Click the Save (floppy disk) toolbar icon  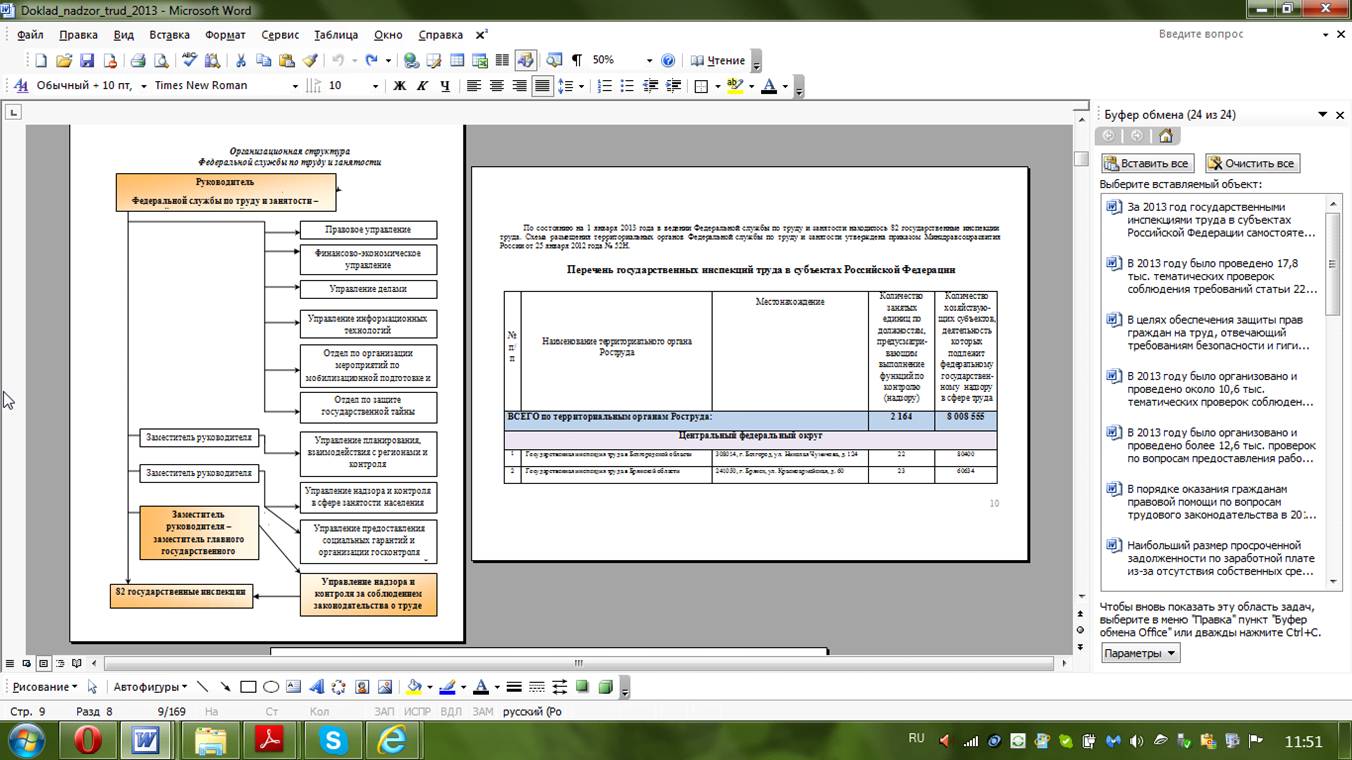point(87,60)
